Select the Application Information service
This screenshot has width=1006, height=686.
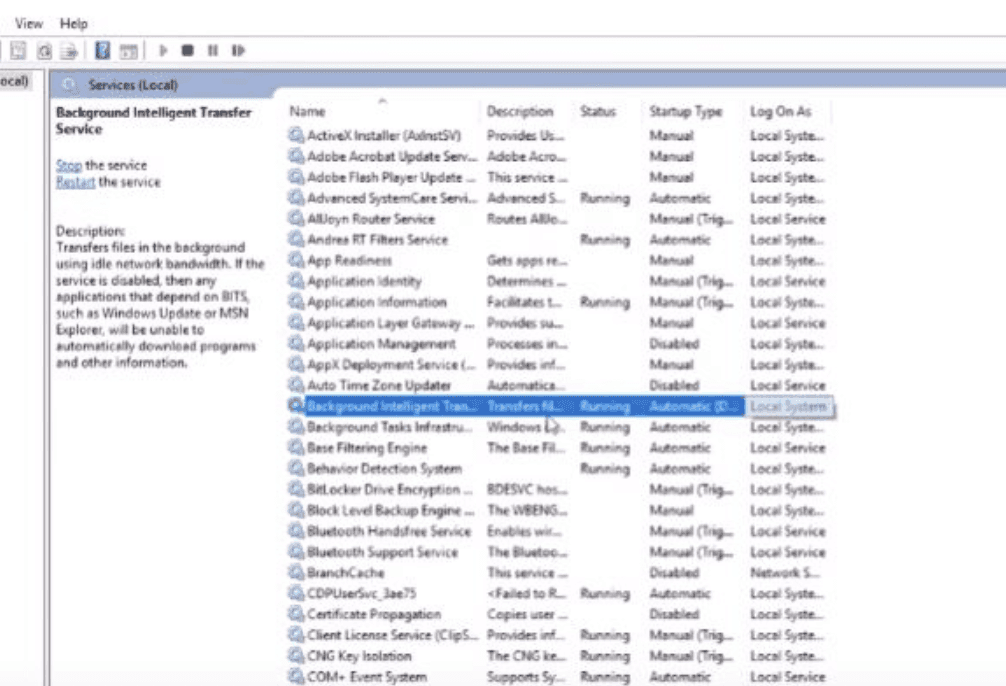[559, 302]
